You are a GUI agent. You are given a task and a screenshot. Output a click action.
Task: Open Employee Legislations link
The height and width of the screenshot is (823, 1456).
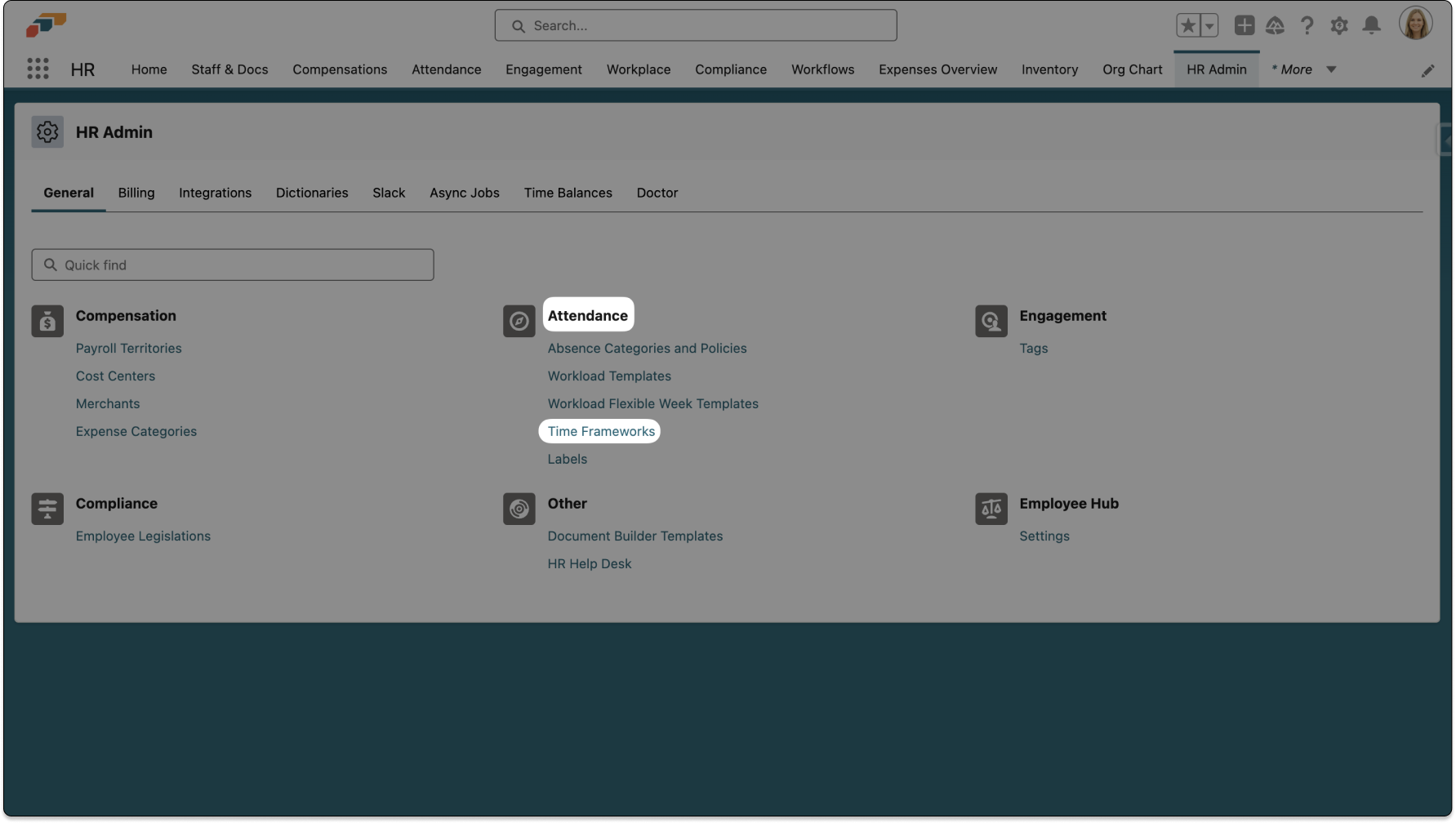[x=143, y=536]
